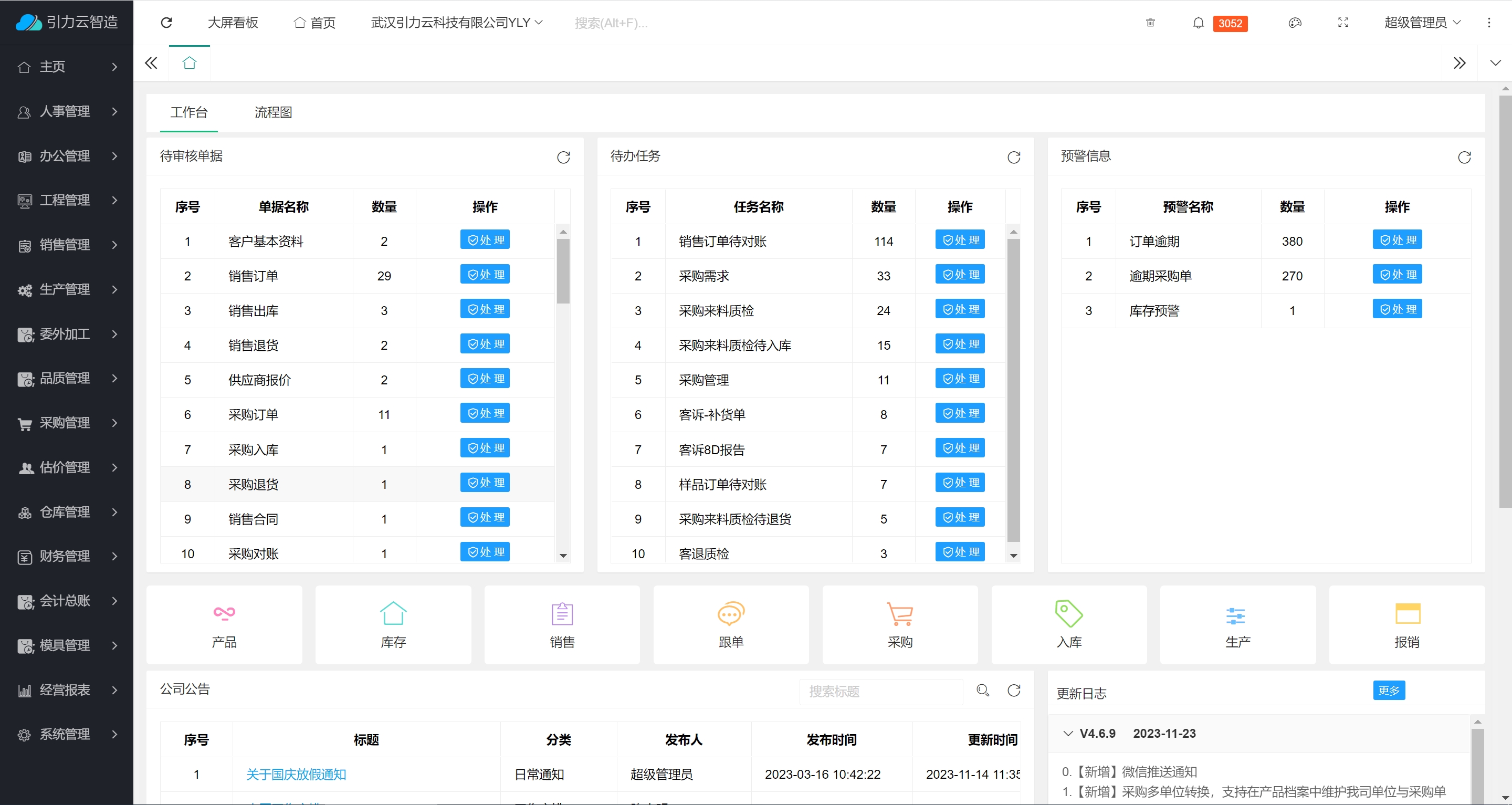Click the 公司公告 search magnifier icon

983,691
